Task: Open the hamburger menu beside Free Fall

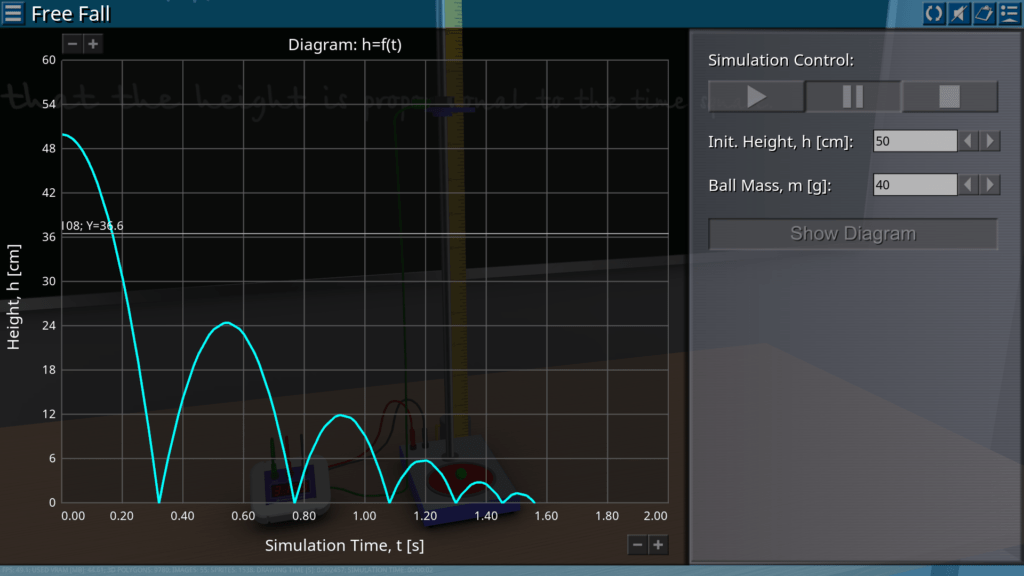Action: [13, 13]
